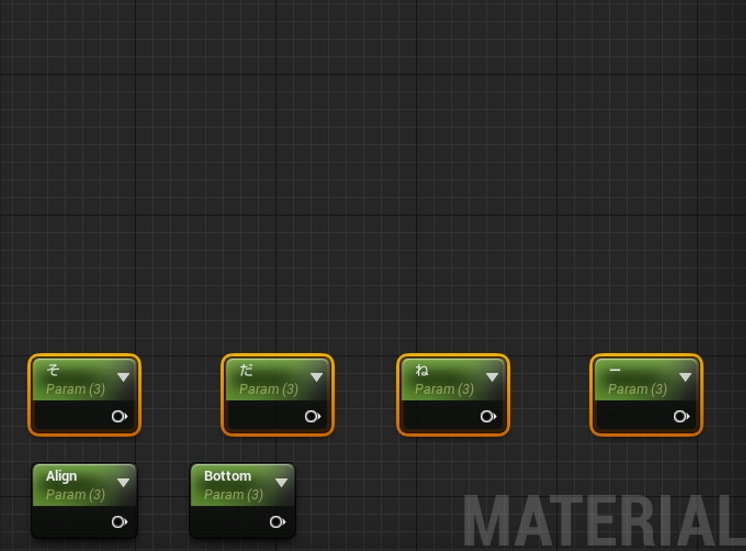The image size is (746, 551).
Task: Select the Bottom node title
Action: 227,476
